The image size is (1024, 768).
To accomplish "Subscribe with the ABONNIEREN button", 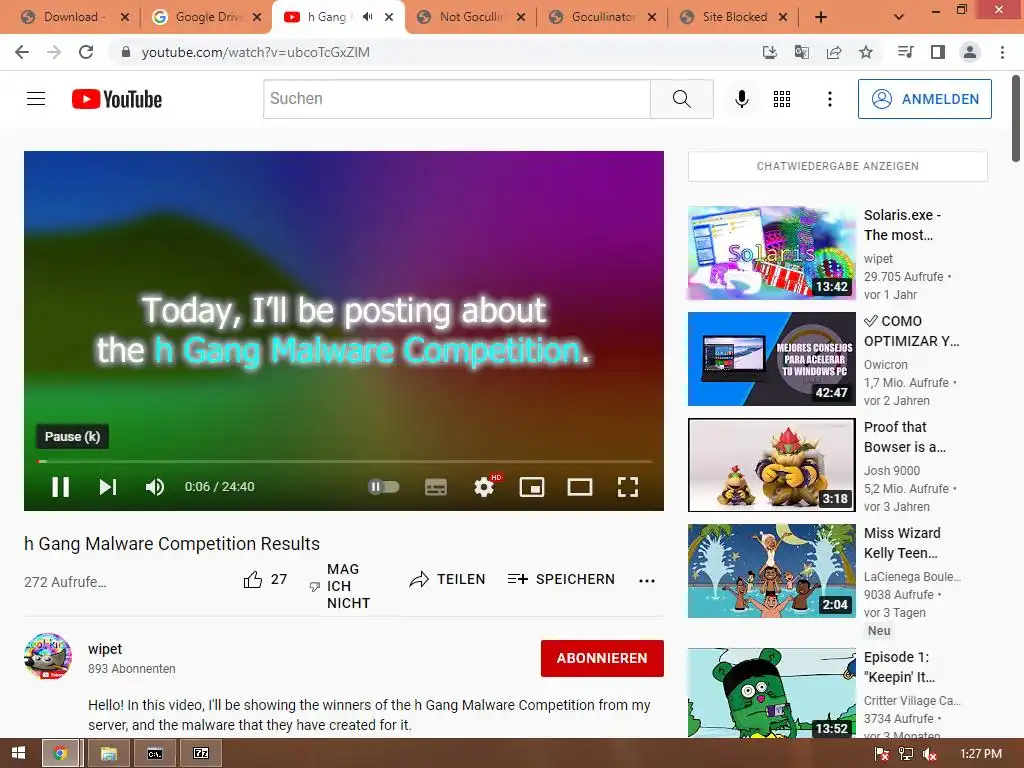I will coord(602,658).
